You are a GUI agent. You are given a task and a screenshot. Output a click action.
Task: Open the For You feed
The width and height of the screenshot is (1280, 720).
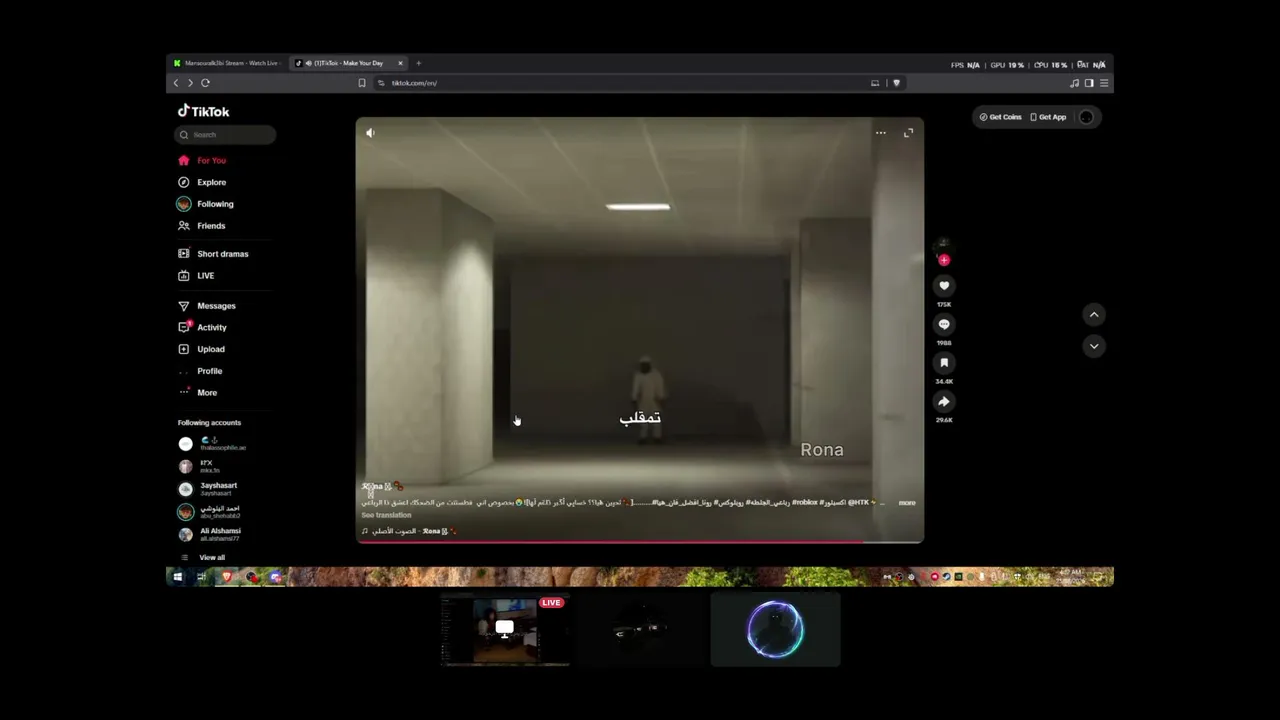203,160
